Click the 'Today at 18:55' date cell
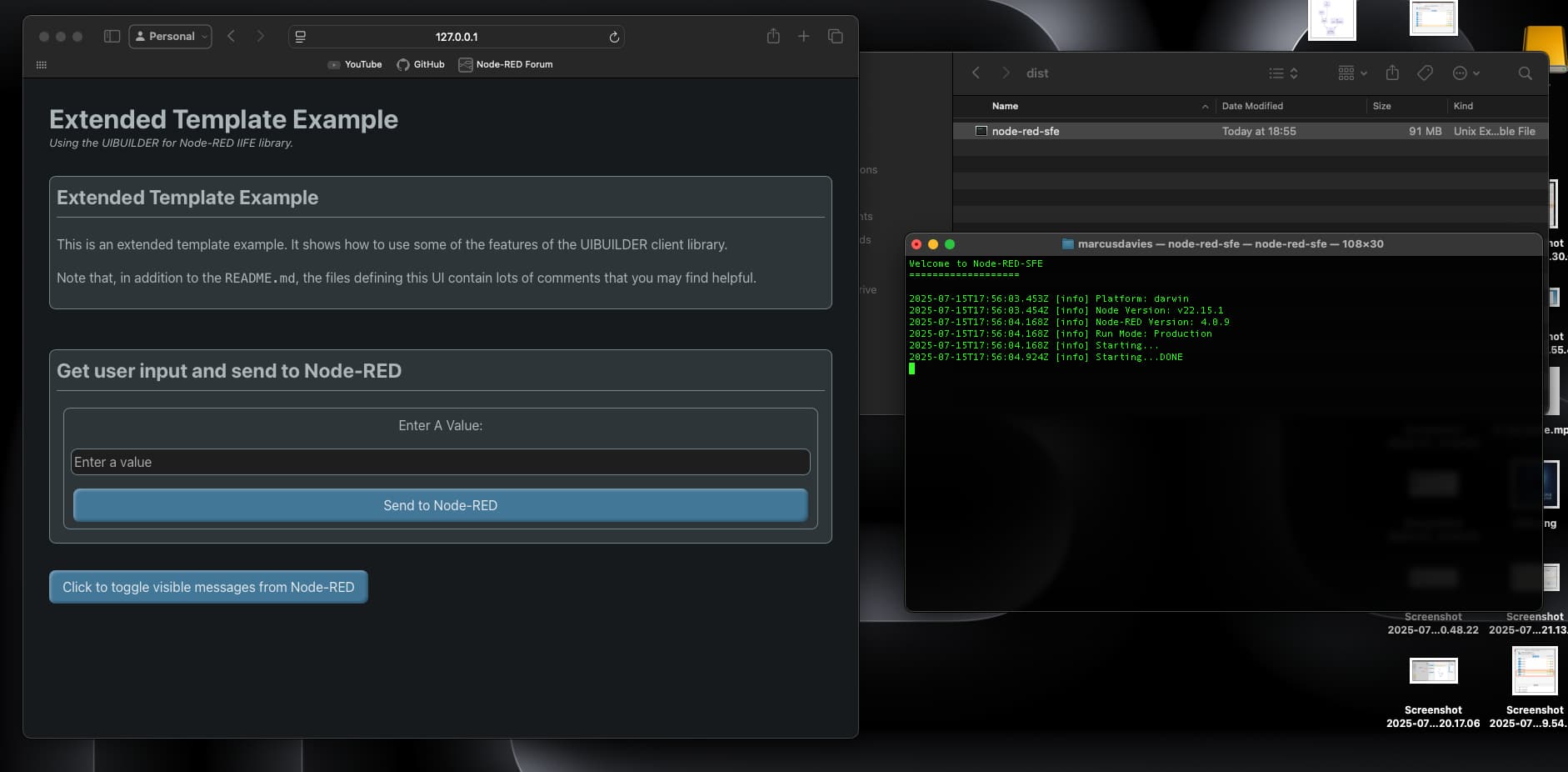Image resolution: width=1568 pixels, height=772 pixels. pyautogui.click(x=1259, y=131)
